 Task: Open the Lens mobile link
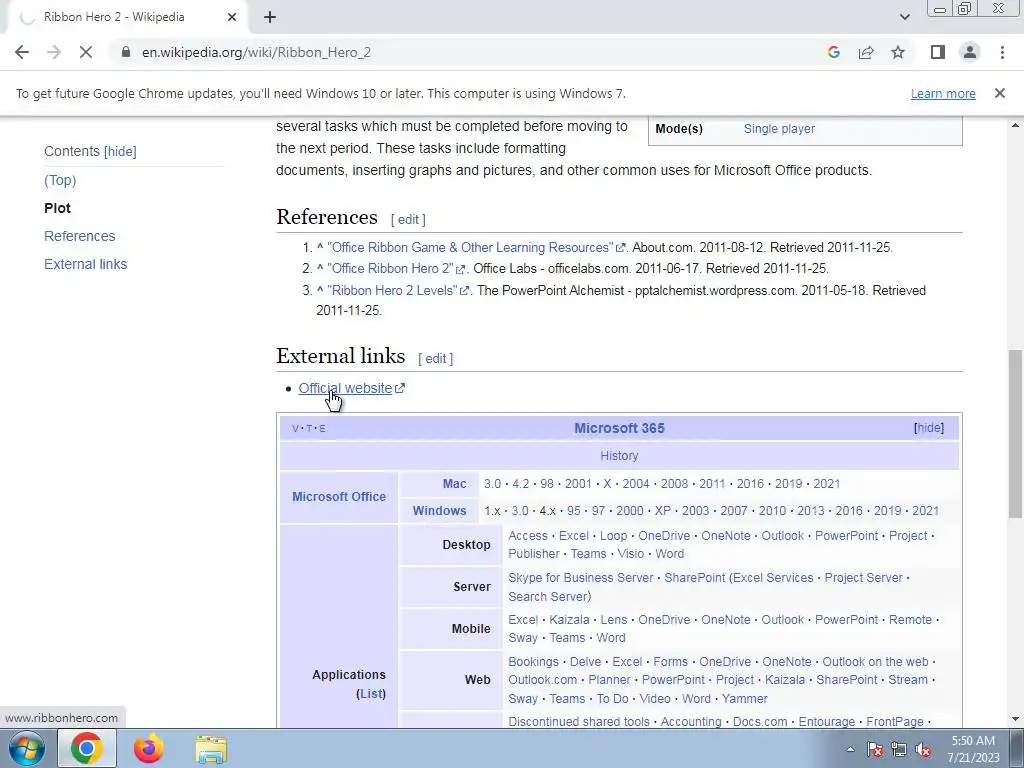[x=613, y=620]
